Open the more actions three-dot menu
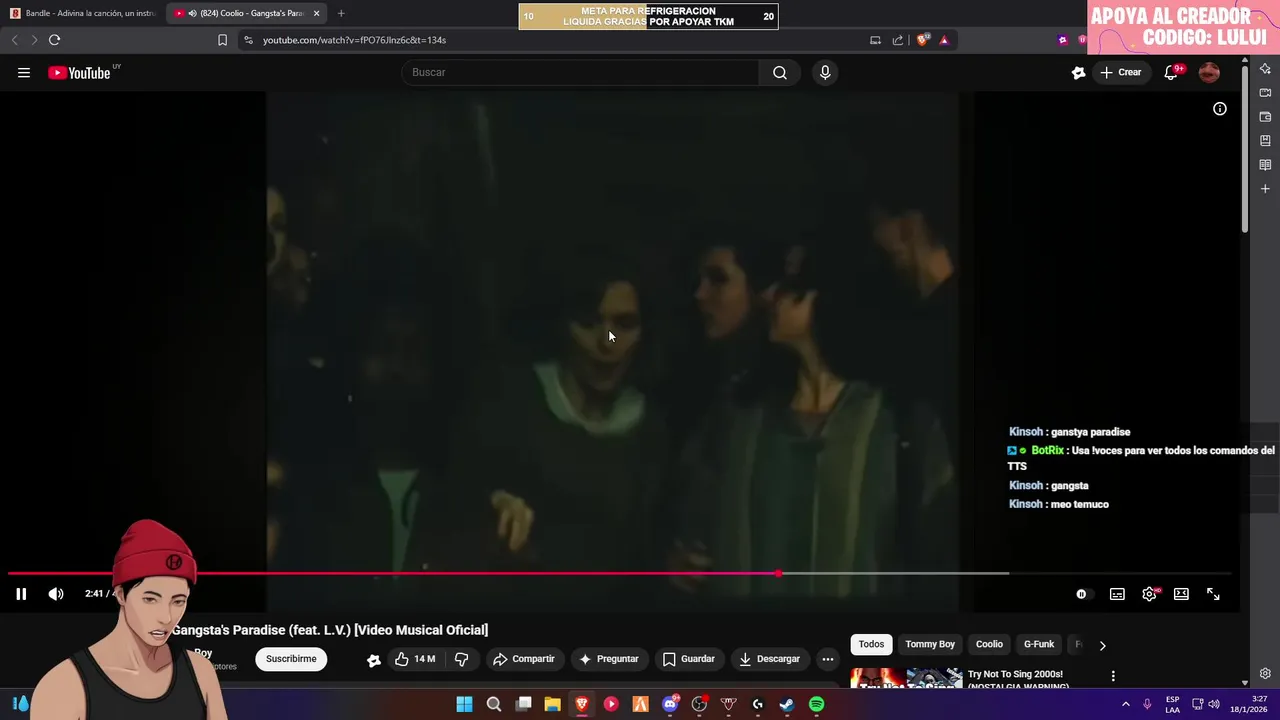This screenshot has width=1280, height=720. click(827, 659)
